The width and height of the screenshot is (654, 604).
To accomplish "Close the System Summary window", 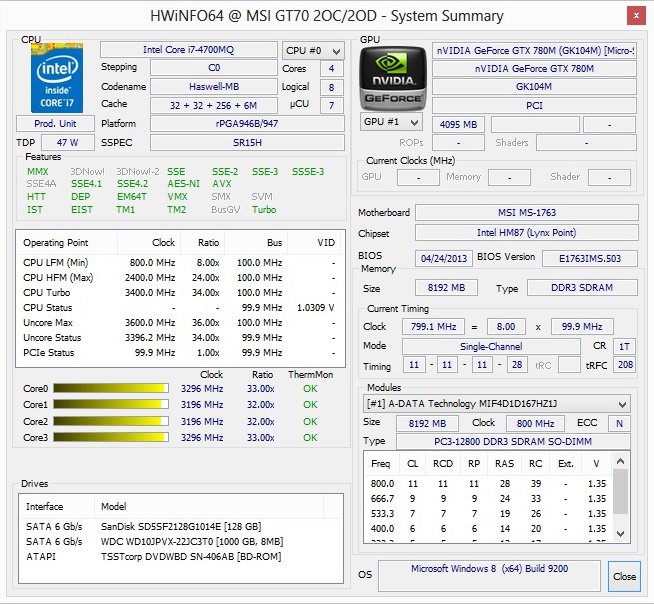I will pyautogui.click(x=636, y=16).
